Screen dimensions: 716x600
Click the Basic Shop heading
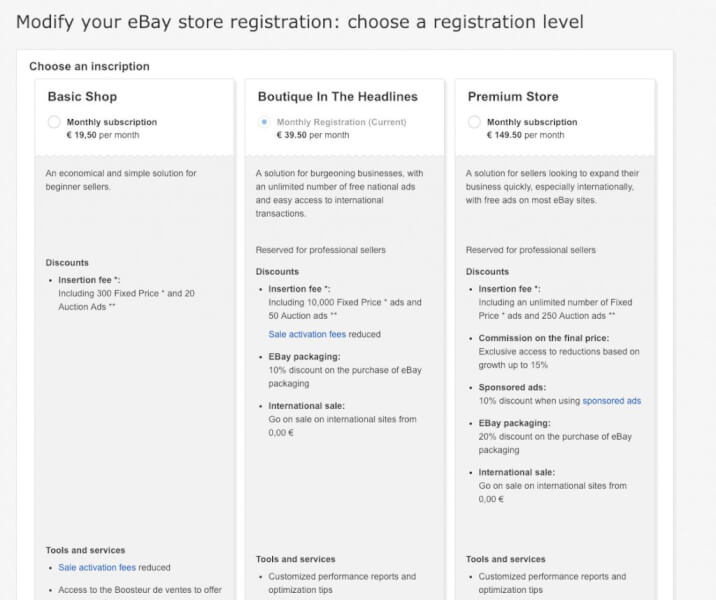point(82,97)
